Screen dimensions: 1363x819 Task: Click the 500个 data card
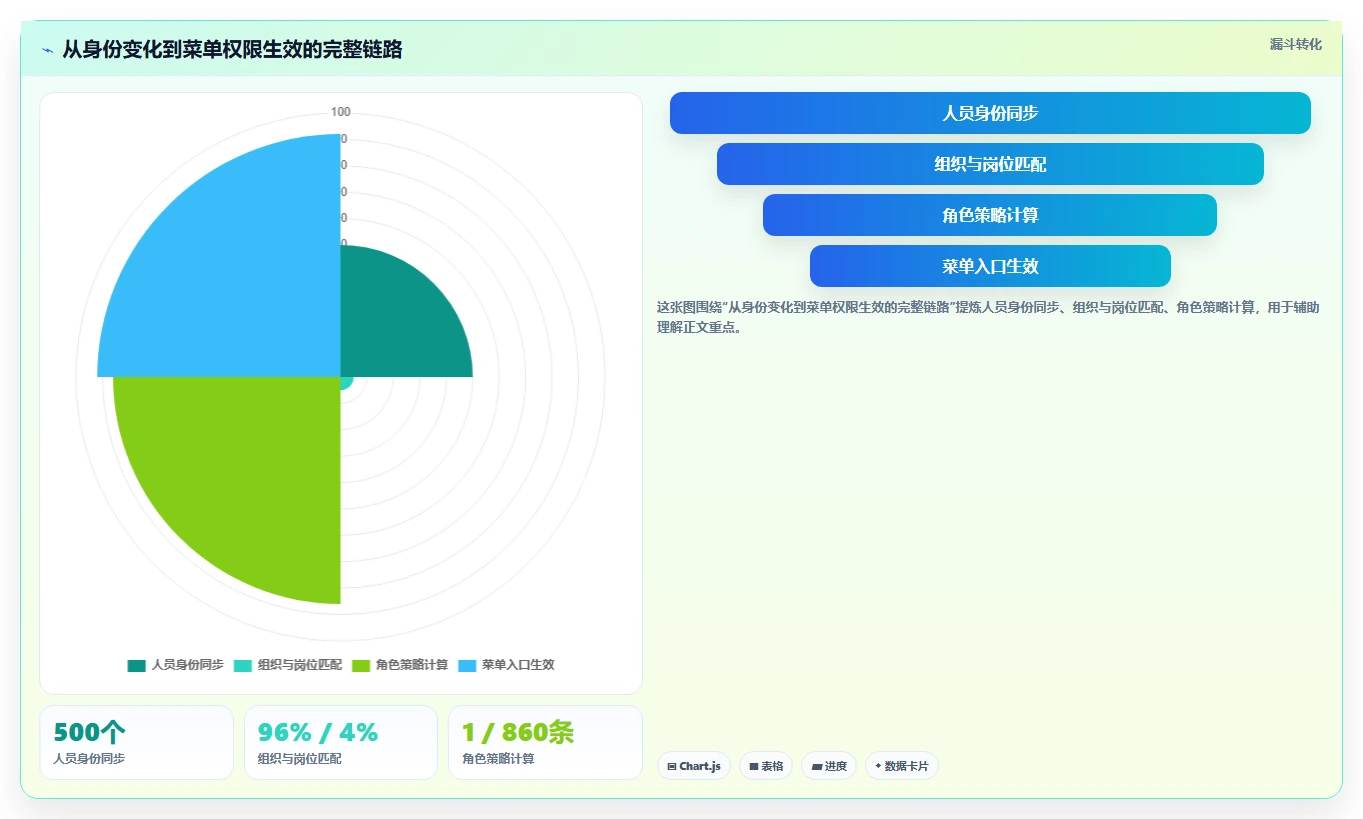click(x=136, y=742)
